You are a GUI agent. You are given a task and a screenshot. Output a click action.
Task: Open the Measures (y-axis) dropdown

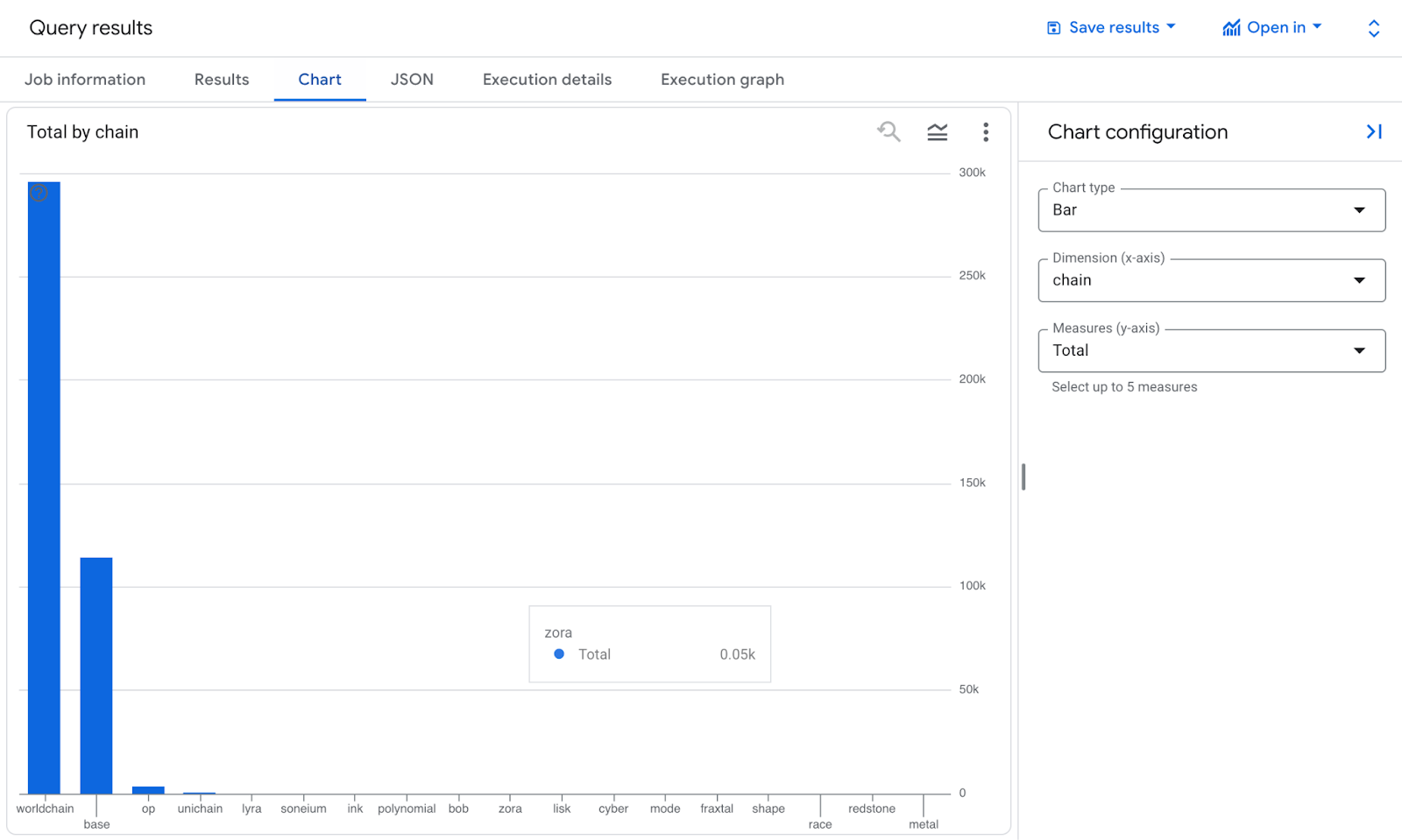1212,350
